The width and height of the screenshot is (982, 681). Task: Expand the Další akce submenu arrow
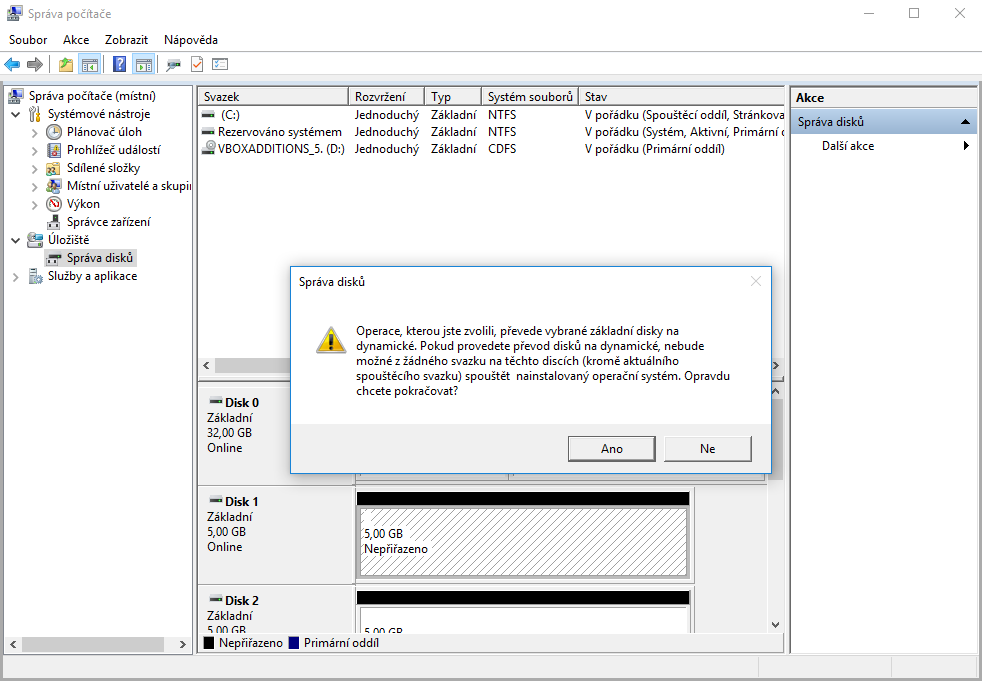pos(966,146)
